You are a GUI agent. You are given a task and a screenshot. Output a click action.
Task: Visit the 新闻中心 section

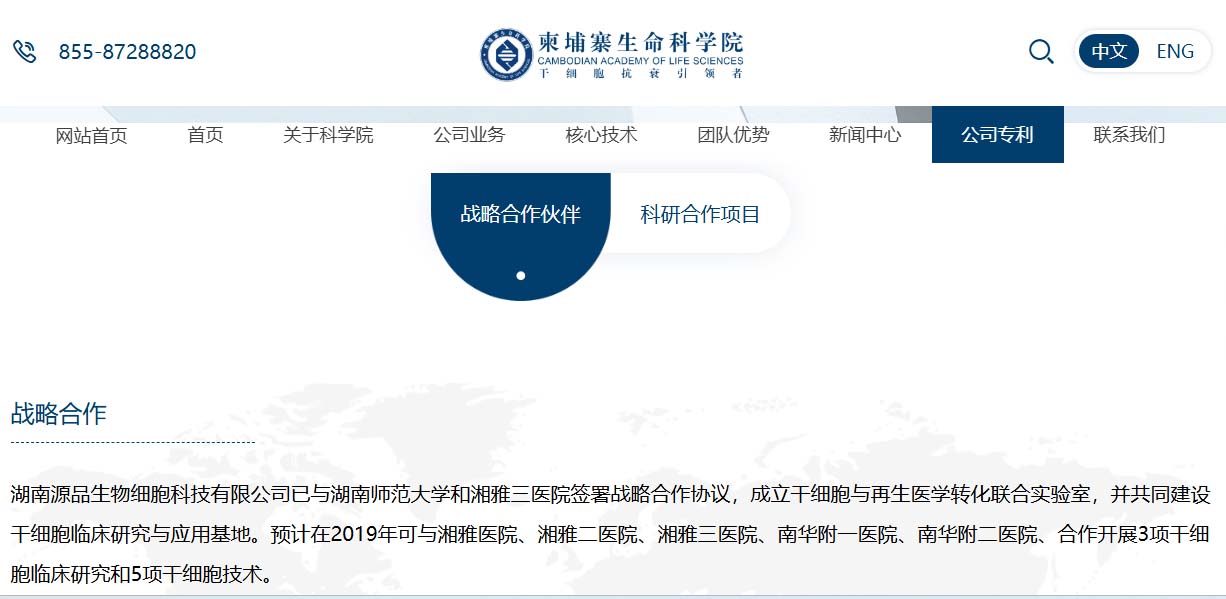pos(865,135)
